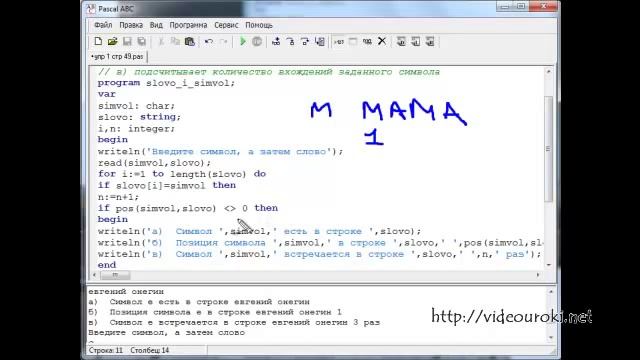Open the Правка menu
This screenshot has width=640, height=360.
click(x=131, y=25)
